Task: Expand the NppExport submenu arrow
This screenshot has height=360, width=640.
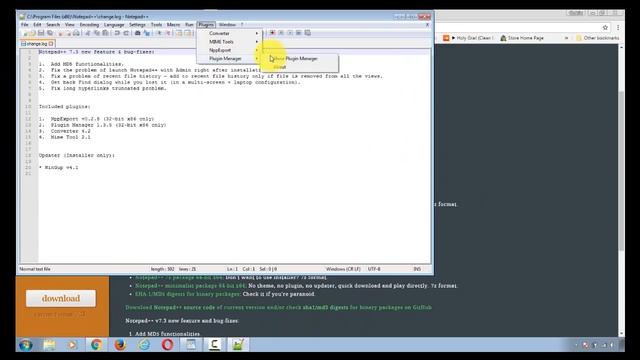Action: click(257, 50)
